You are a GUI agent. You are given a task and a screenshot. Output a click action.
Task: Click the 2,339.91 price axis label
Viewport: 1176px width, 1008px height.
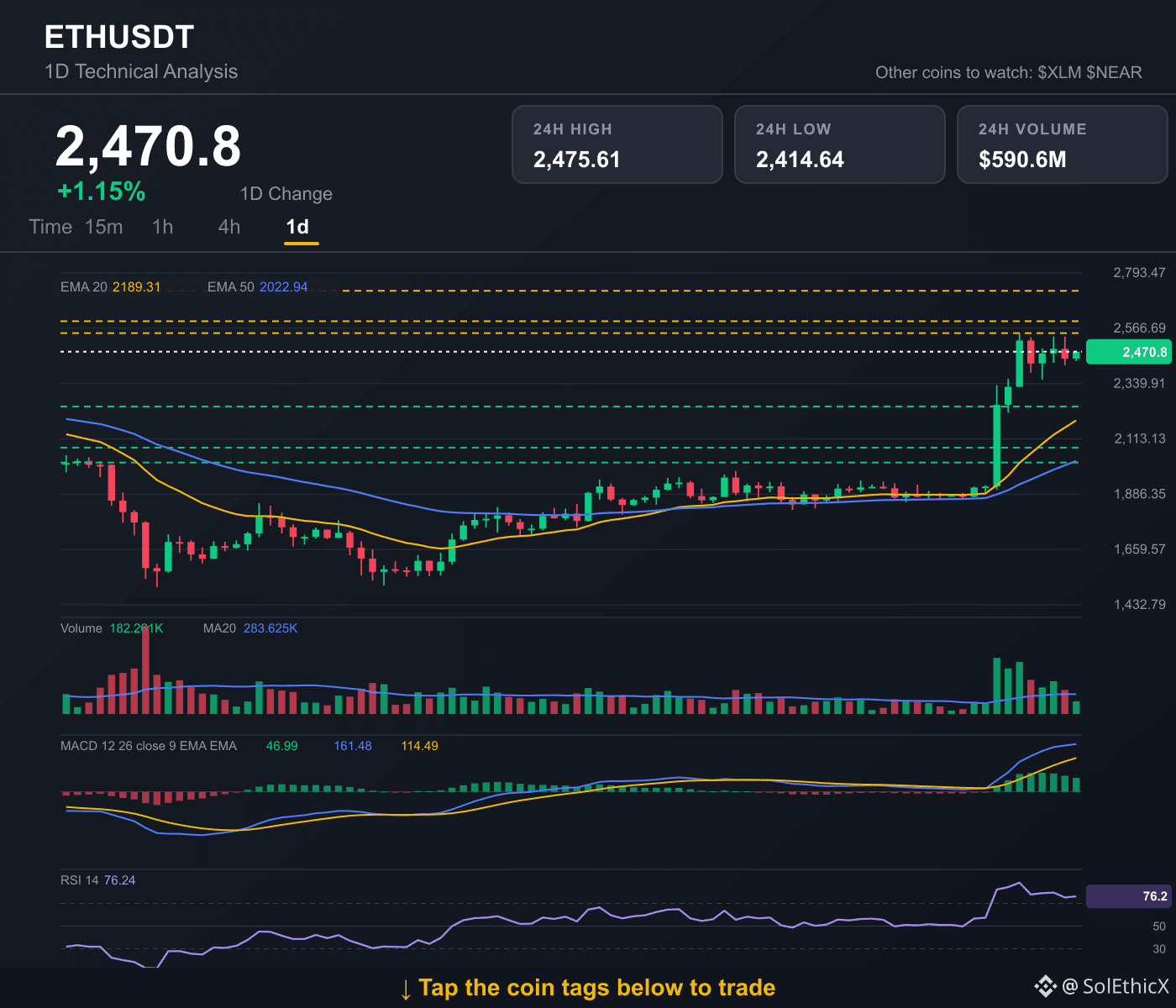[1139, 383]
